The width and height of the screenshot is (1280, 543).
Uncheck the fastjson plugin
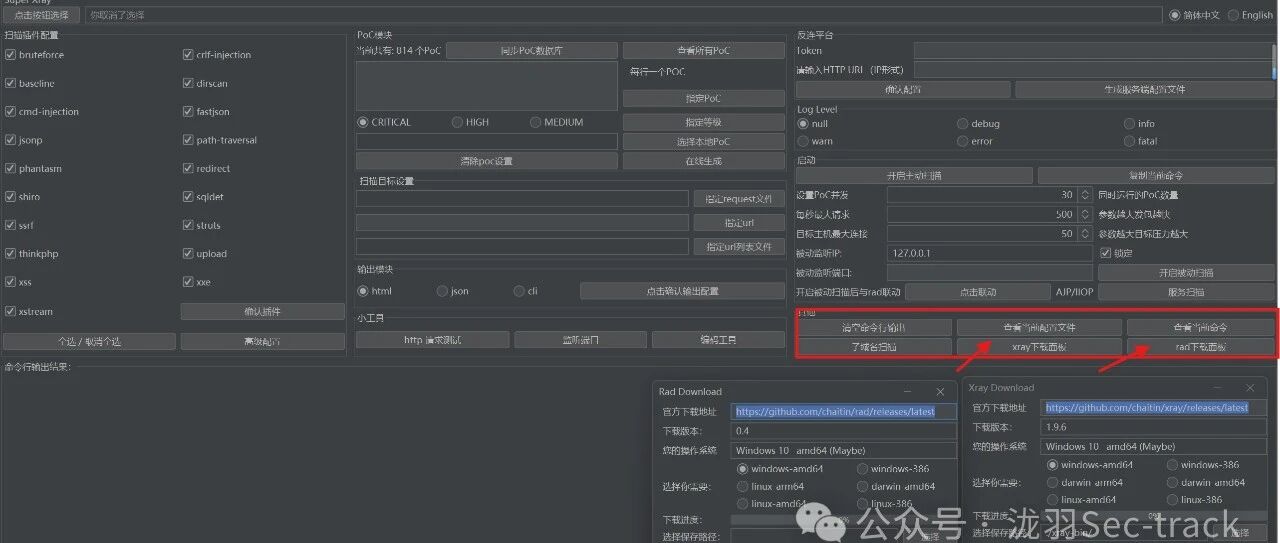tap(188, 112)
